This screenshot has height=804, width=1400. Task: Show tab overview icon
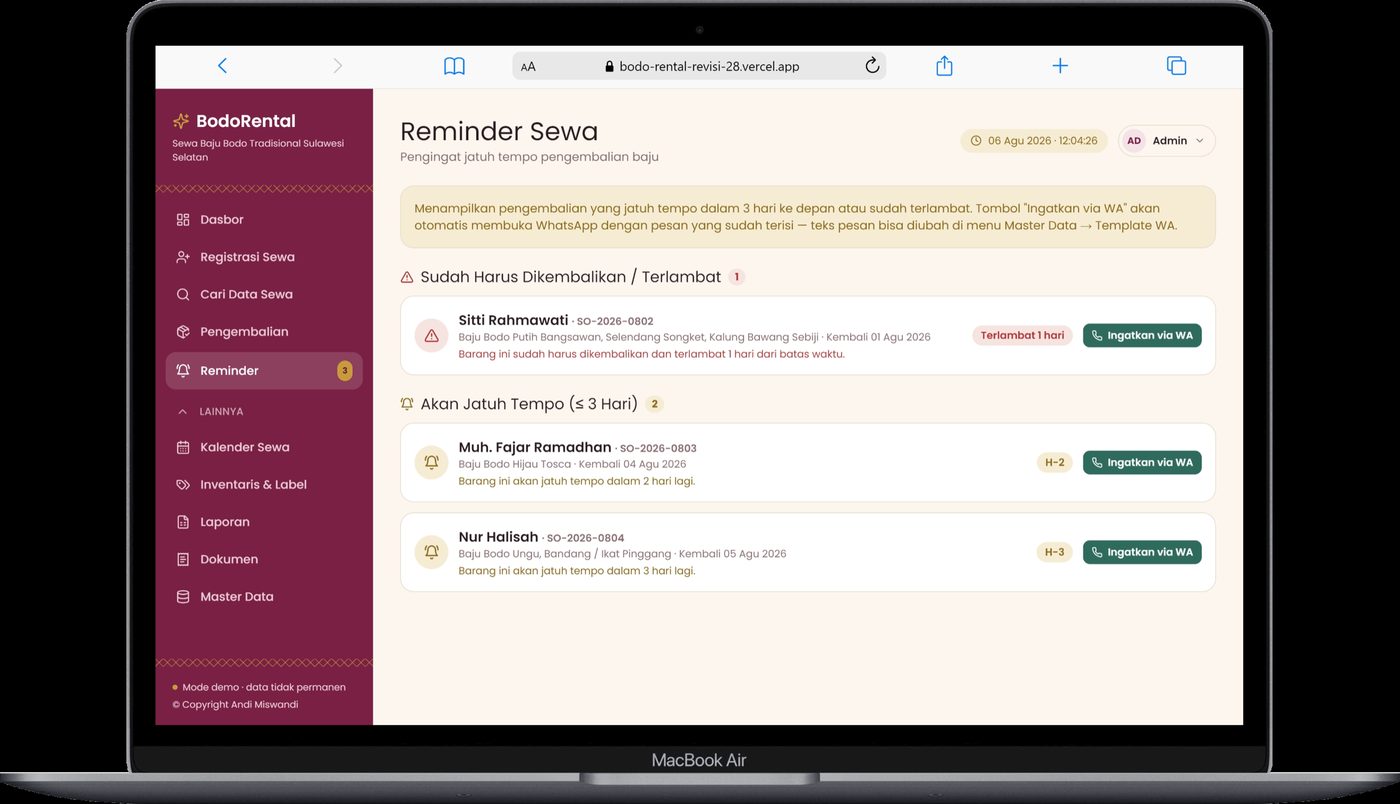pyautogui.click(x=1176, y=66)
